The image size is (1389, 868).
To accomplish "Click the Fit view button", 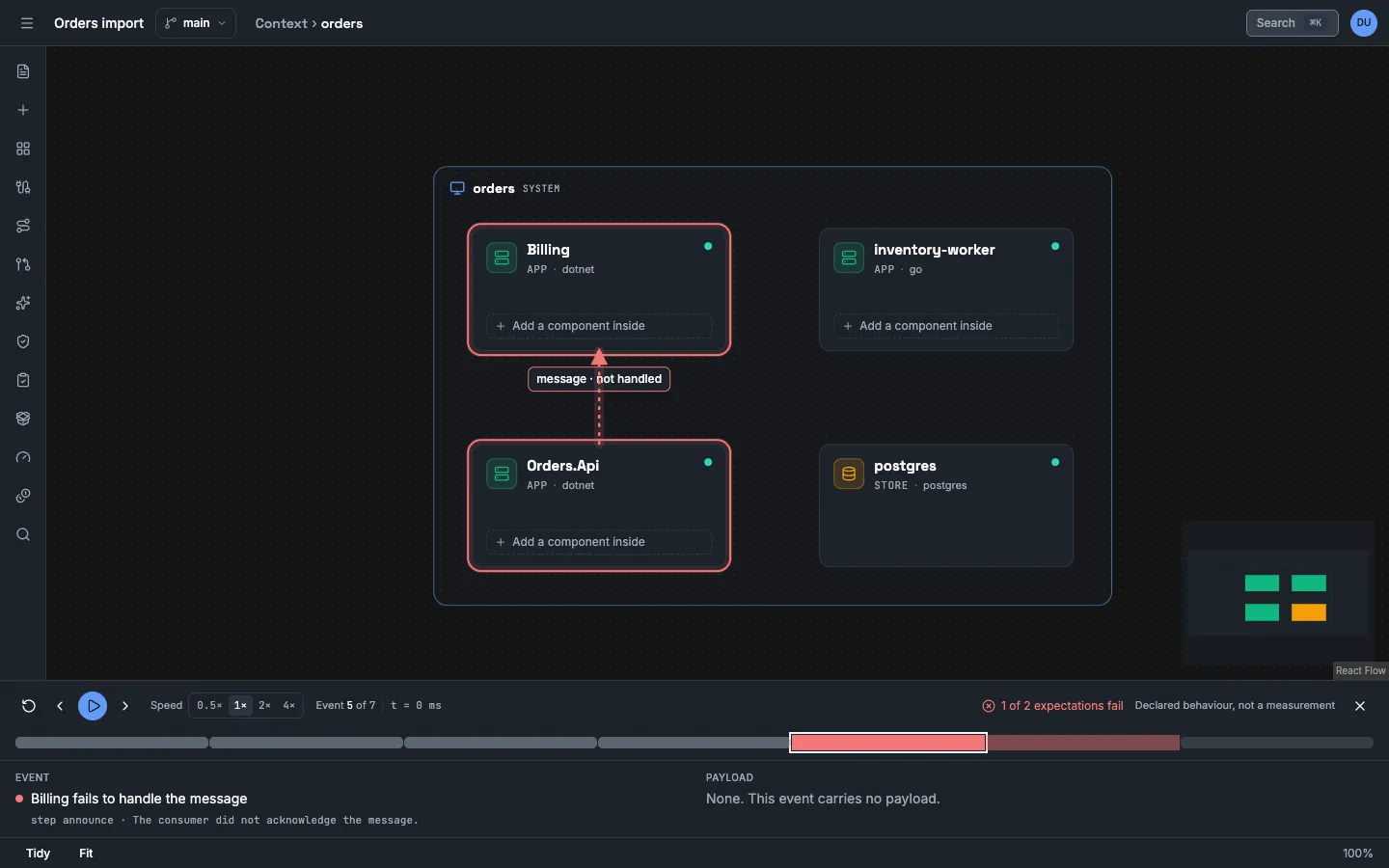I will (86, 854).
